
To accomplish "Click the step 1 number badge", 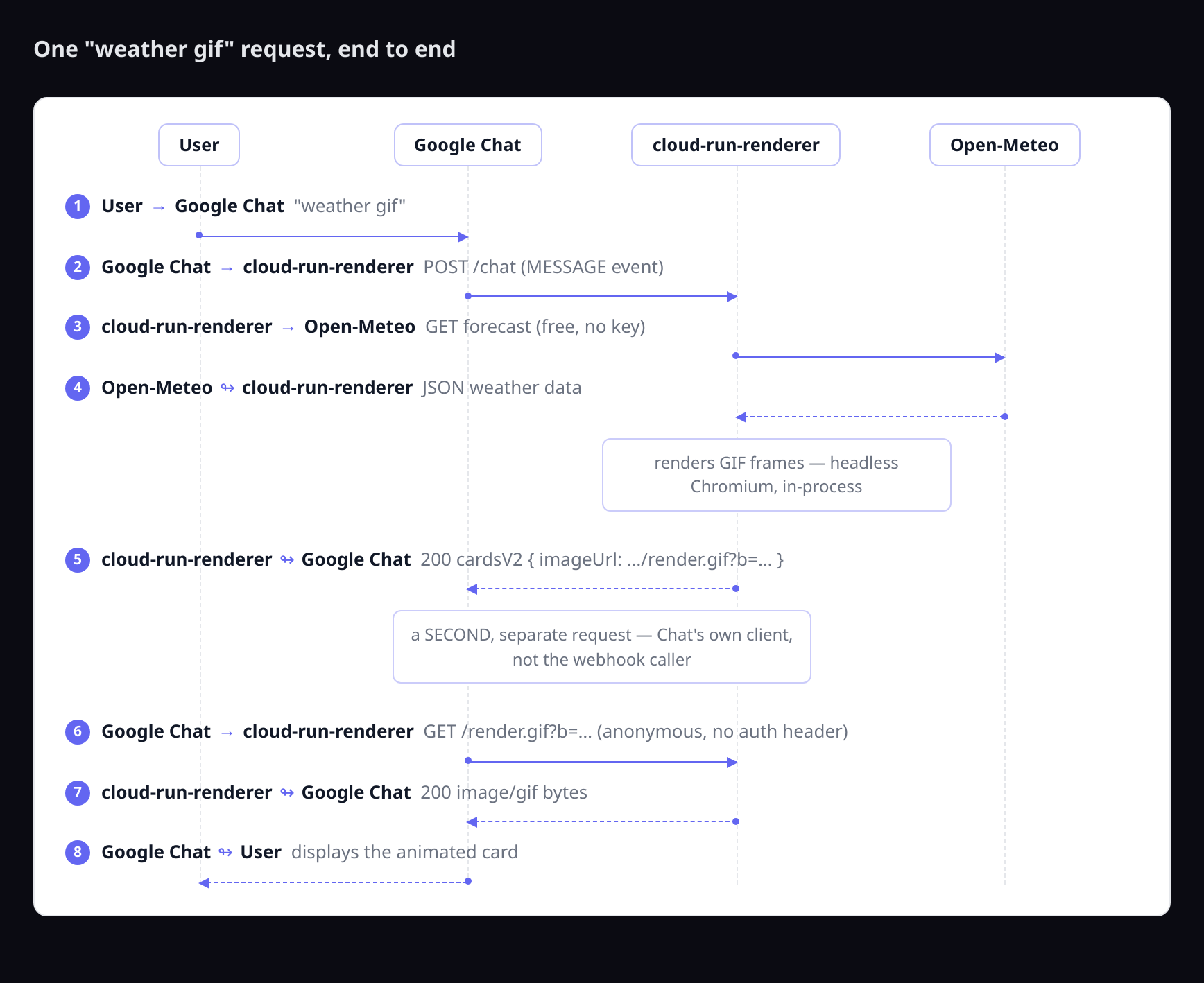I will [x=78, y=207].
